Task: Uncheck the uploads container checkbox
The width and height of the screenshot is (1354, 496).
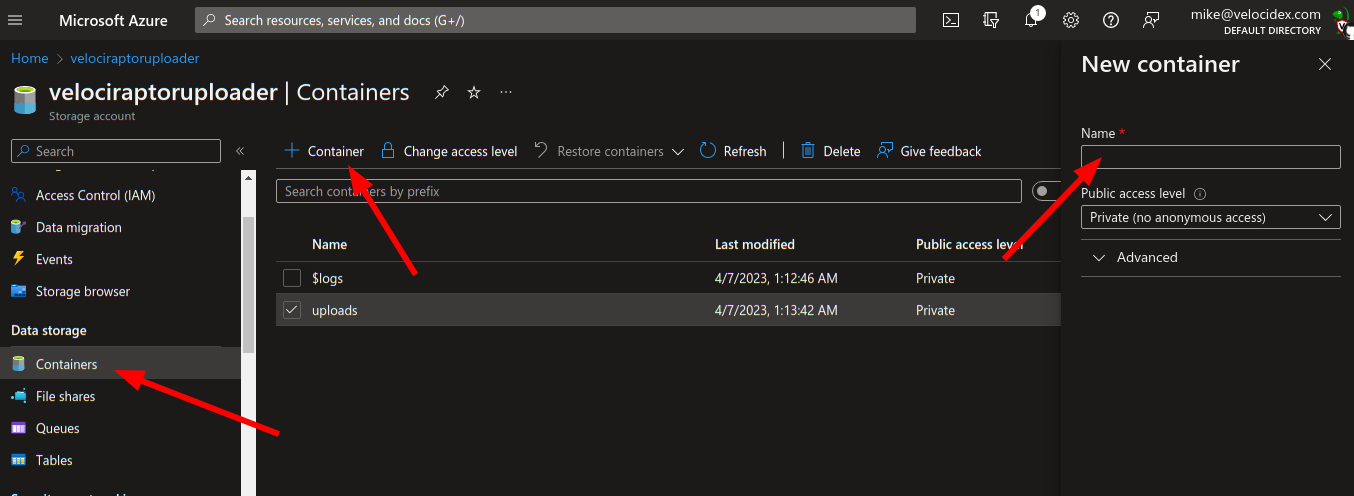Action: 292,310
